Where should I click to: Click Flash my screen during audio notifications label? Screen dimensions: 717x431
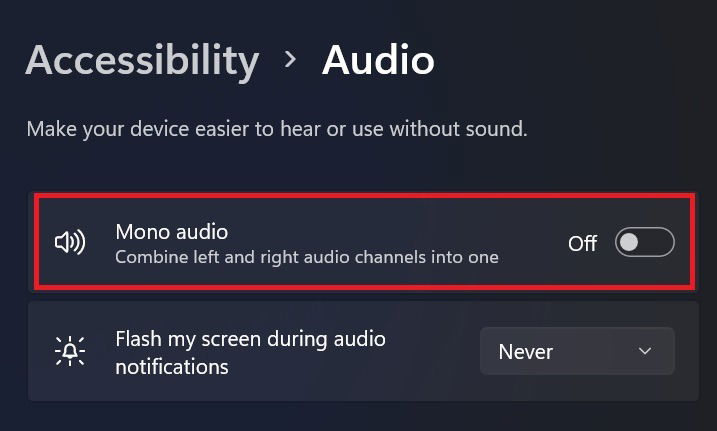(250, 352)
